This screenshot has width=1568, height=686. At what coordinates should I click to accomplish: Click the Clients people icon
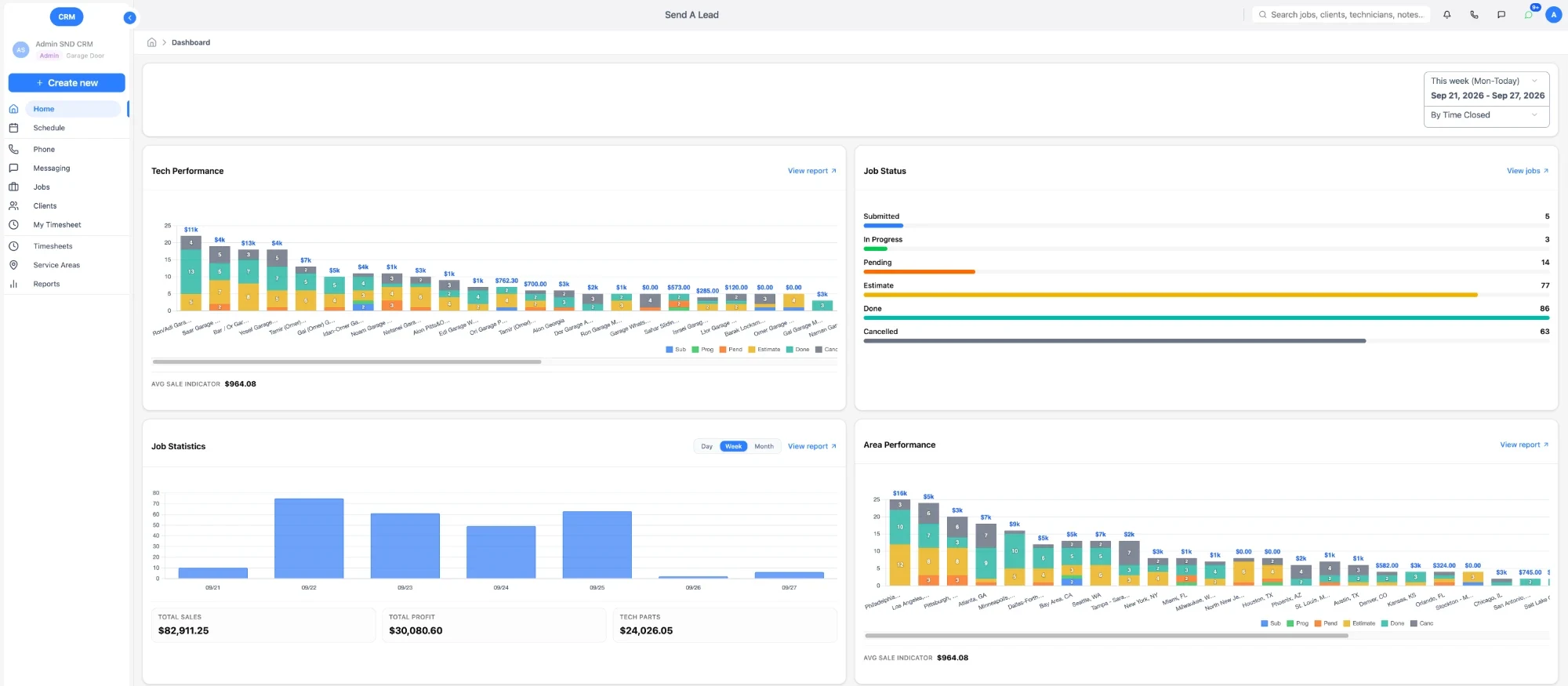click(x=13, y=206)
